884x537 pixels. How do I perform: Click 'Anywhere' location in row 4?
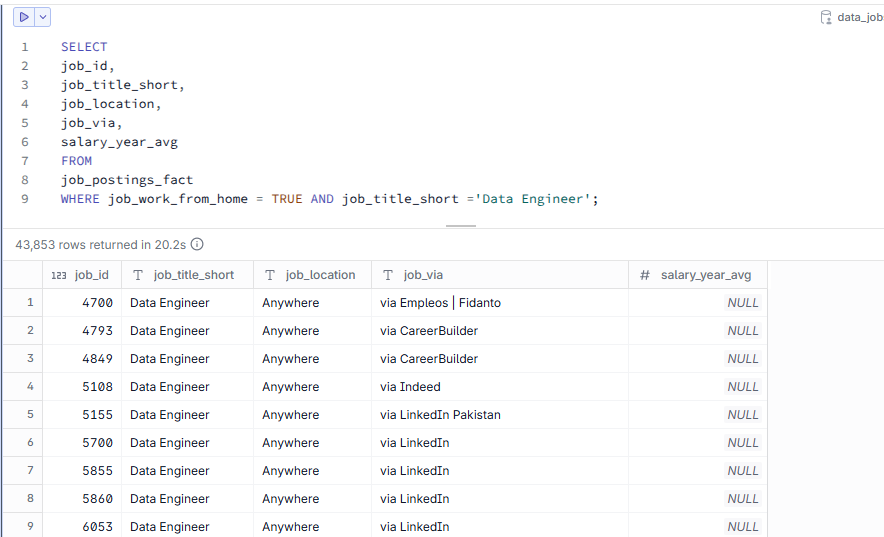coord(312,387)
